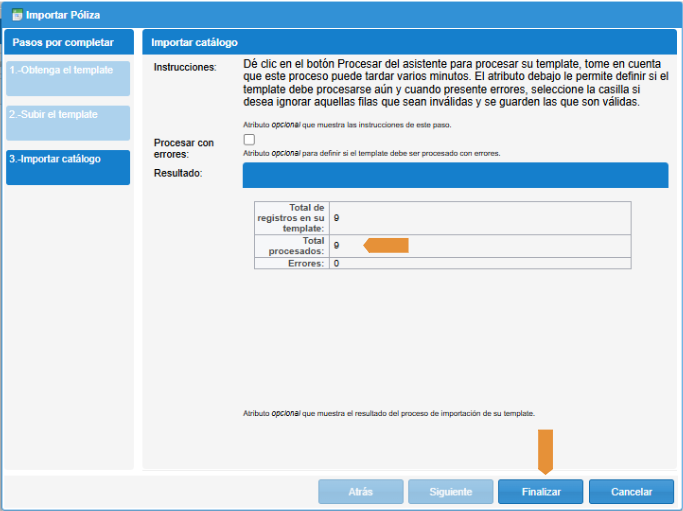Click the Errores count cell showing 0
Screen dimensions: 683x511
coord(480,263)
